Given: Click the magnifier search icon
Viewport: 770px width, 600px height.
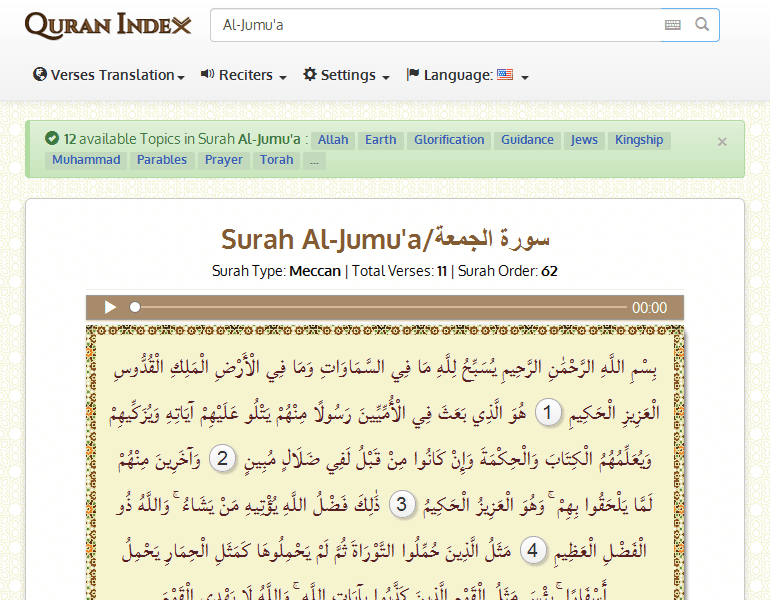Looking at the screenshot, I should pyautogui.click(x=702, y=25).
